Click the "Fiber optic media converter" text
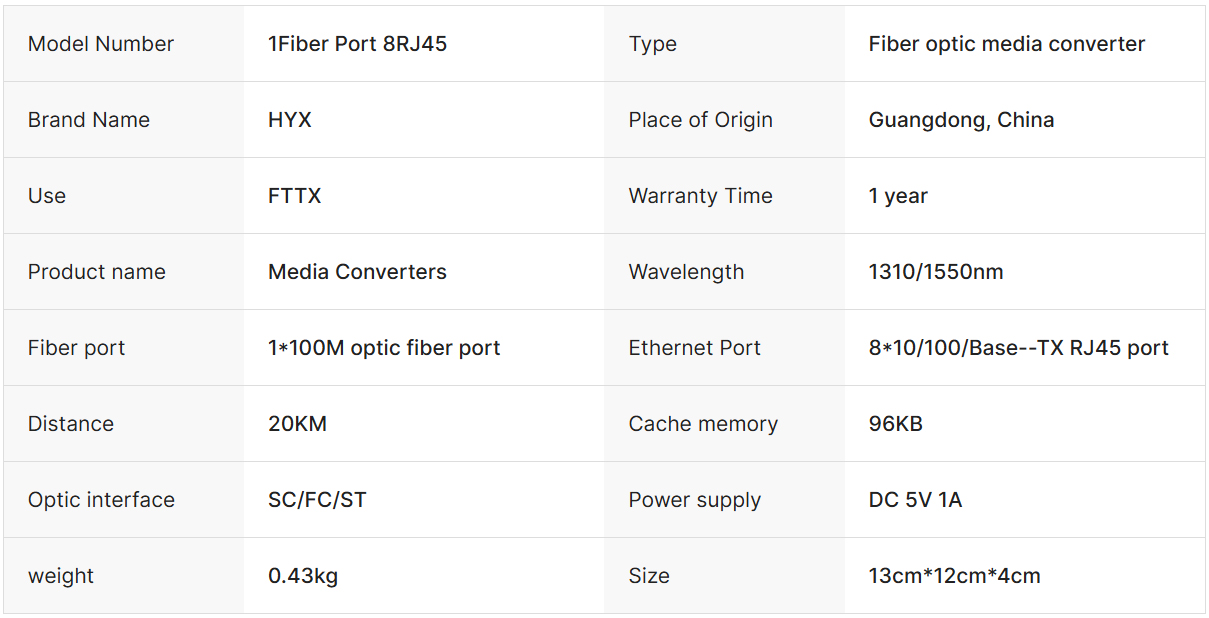This screenshot has height=618, width=1209. pyautogui.click(x=1006, y=44)
